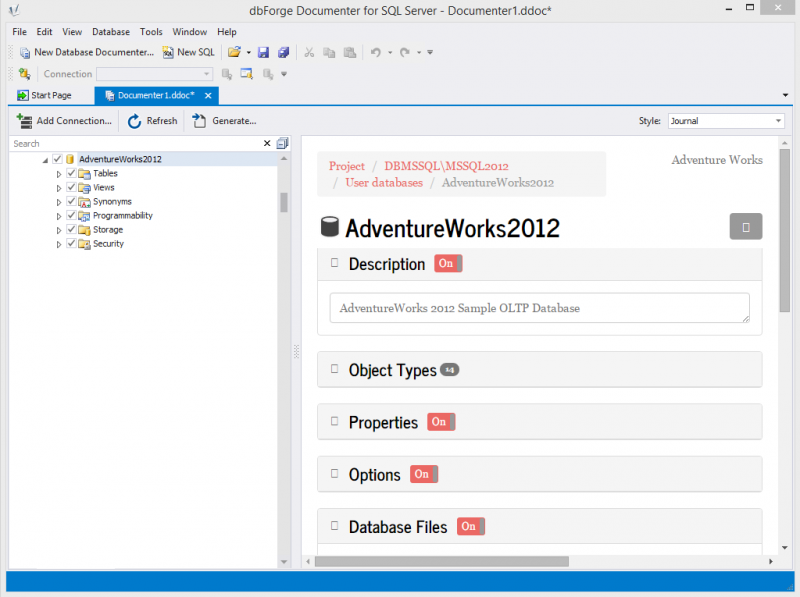
Task: Click the Copy icon in toolbar
Action: point(329,52)
